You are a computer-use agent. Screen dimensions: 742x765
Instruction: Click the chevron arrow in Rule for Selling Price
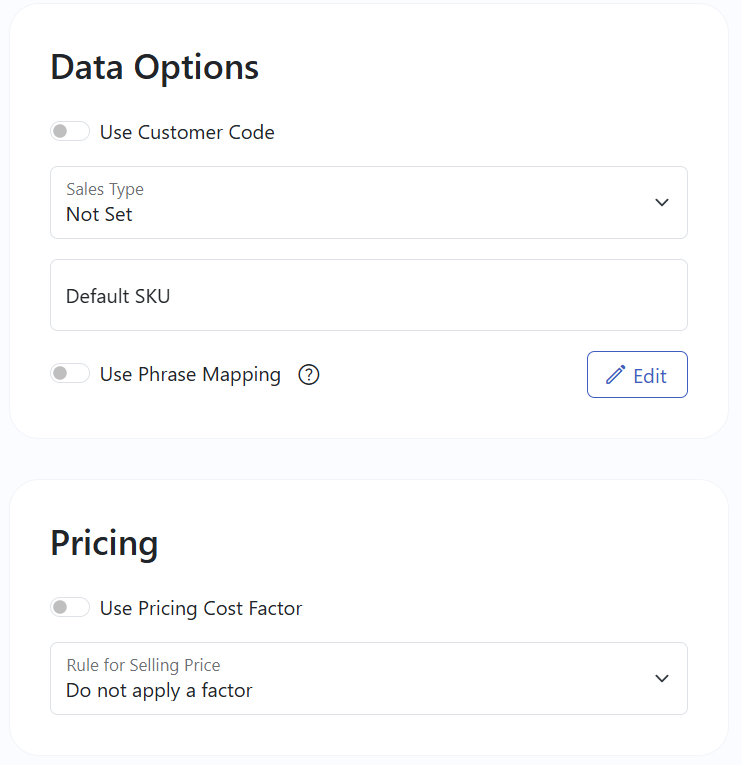click(662, 678)
